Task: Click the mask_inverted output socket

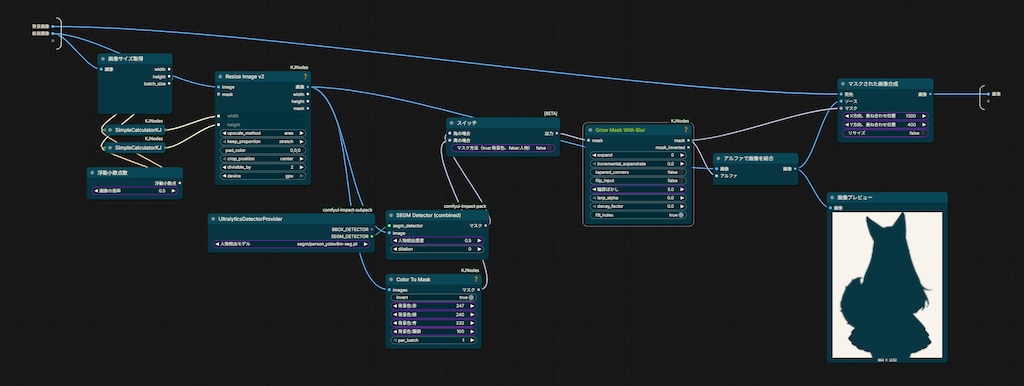Action: [x=688, y=148]
